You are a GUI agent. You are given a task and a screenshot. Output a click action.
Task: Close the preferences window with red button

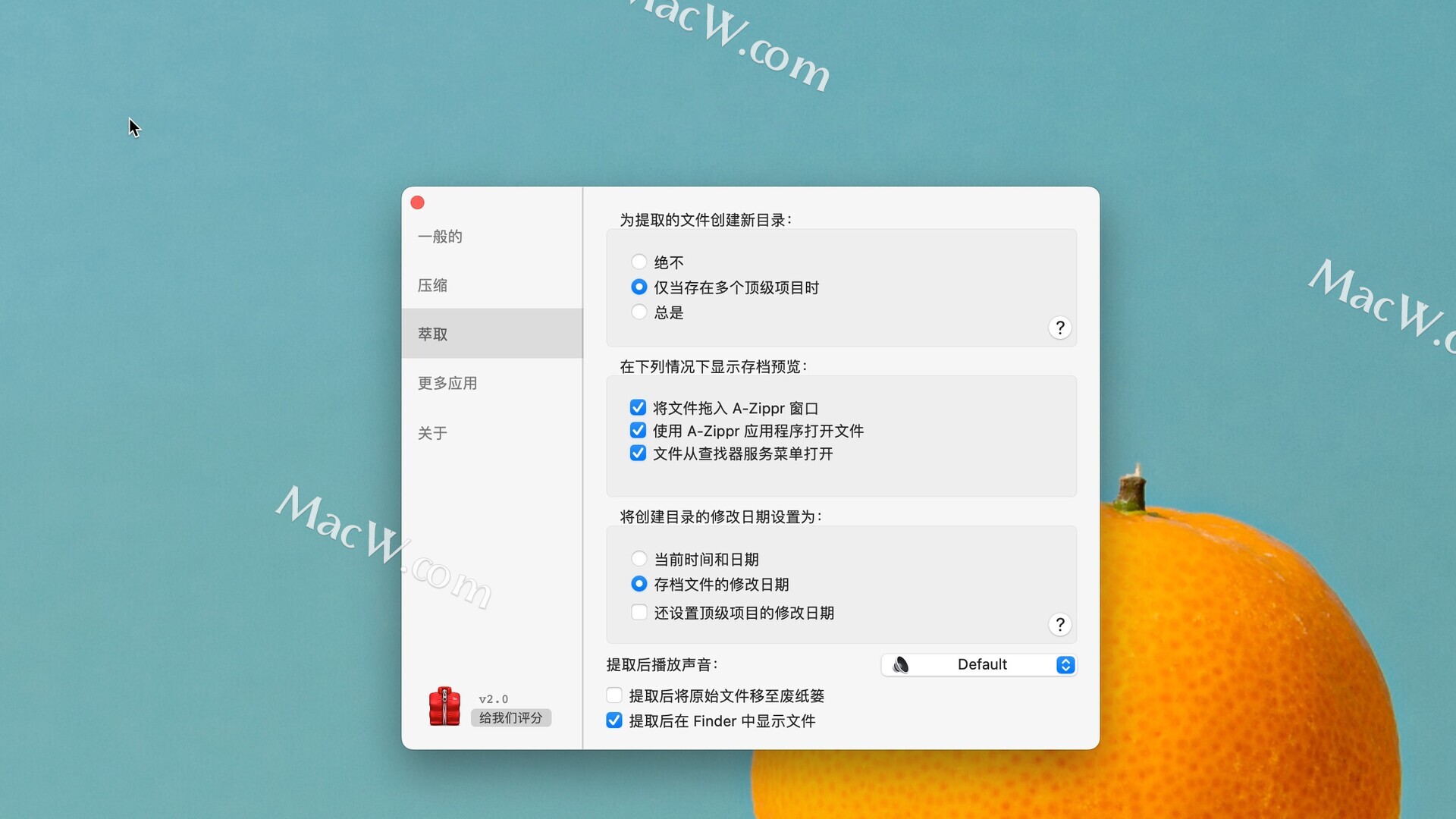click(x=418, y=202)
